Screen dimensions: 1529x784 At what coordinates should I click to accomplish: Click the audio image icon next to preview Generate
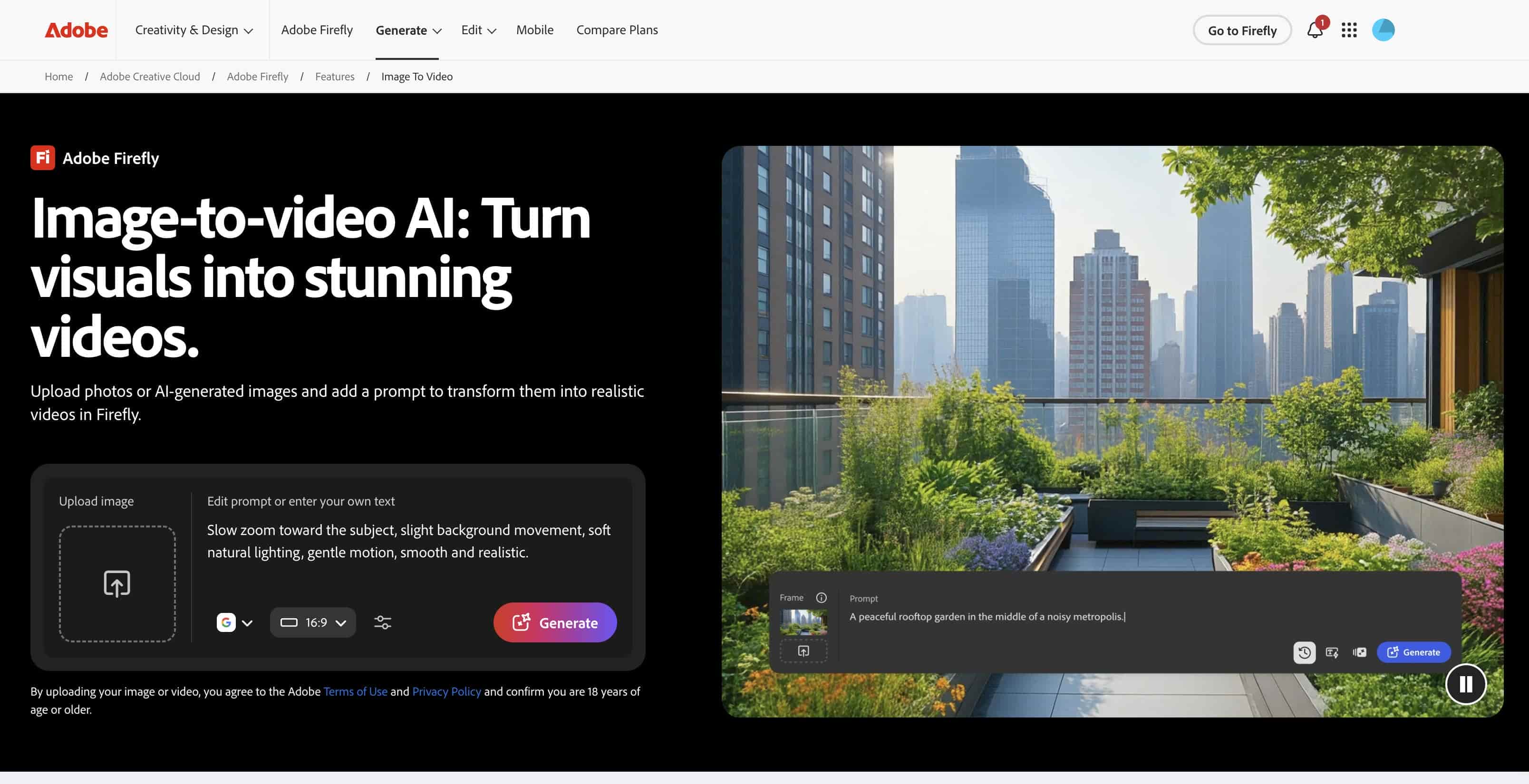[1359, 652]
